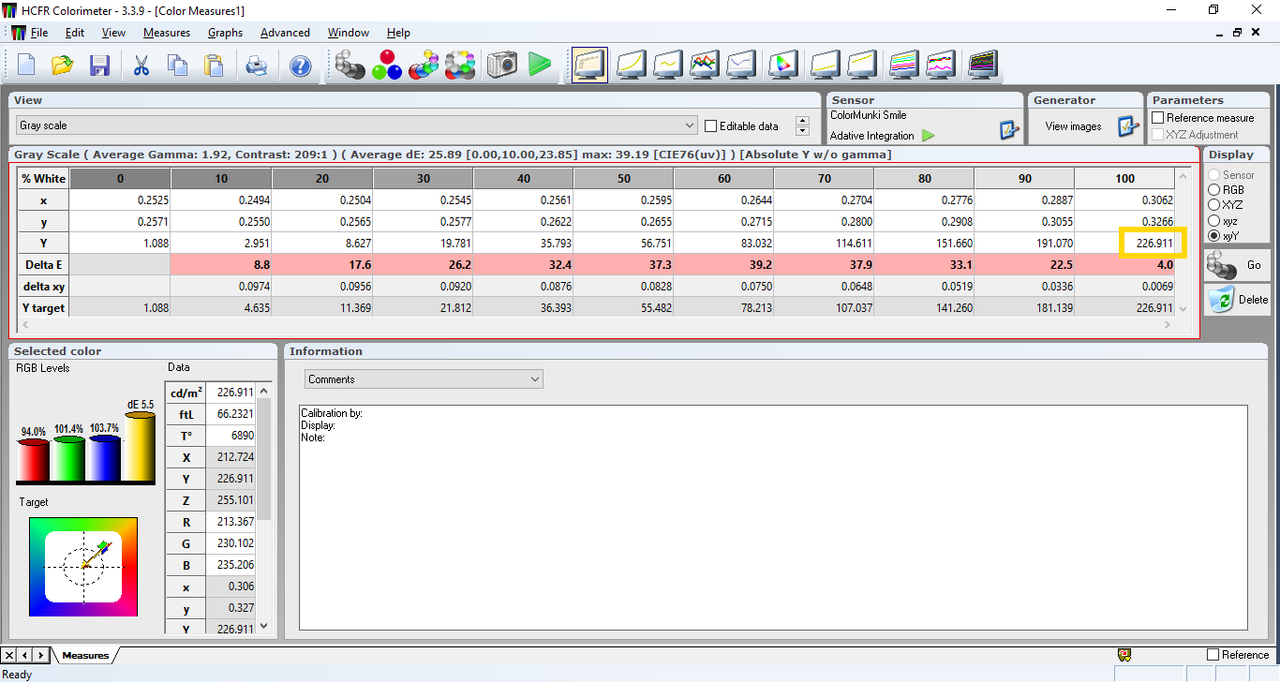Click status bar icon beside Reference checkbox
The image size is (1280, 682).
tap(1124, 654)
